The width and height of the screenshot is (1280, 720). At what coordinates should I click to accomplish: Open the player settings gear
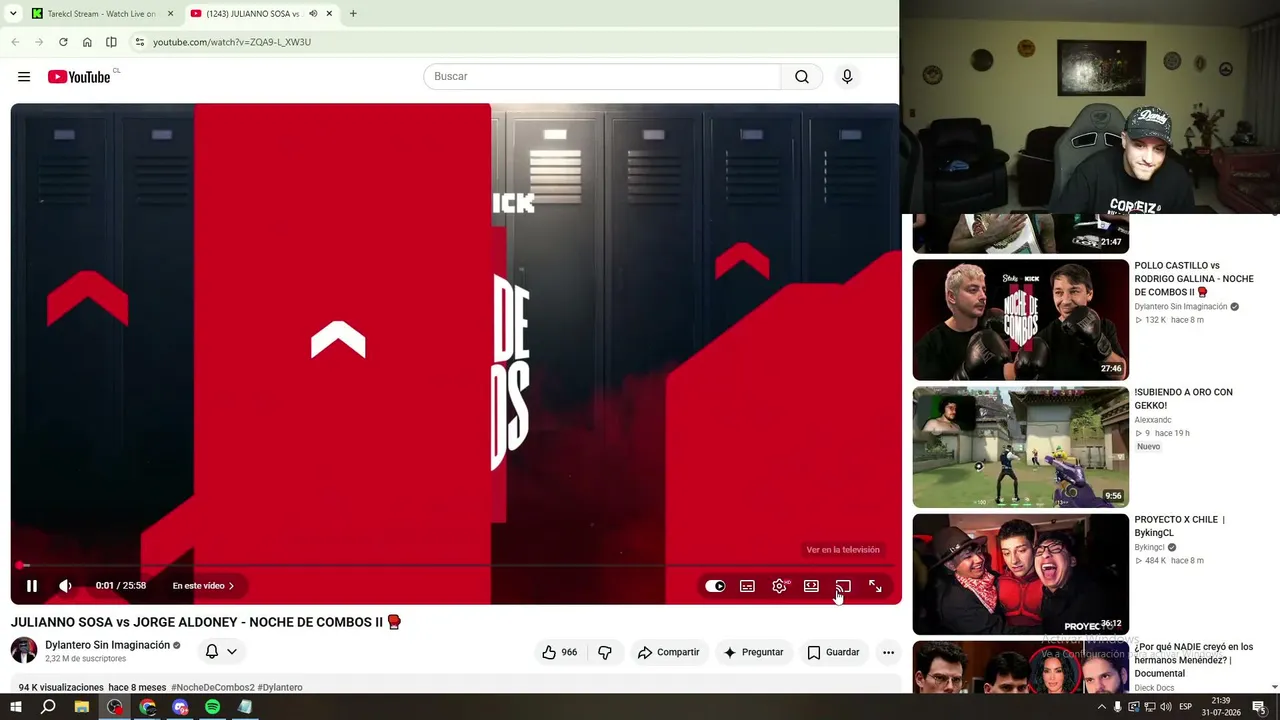pyautogui.click(x=779, y=586)
